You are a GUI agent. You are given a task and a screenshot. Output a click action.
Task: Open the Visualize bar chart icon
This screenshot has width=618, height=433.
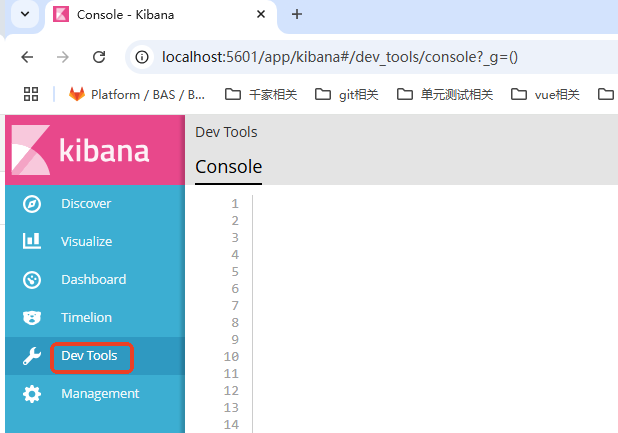(x=32, y=241)
